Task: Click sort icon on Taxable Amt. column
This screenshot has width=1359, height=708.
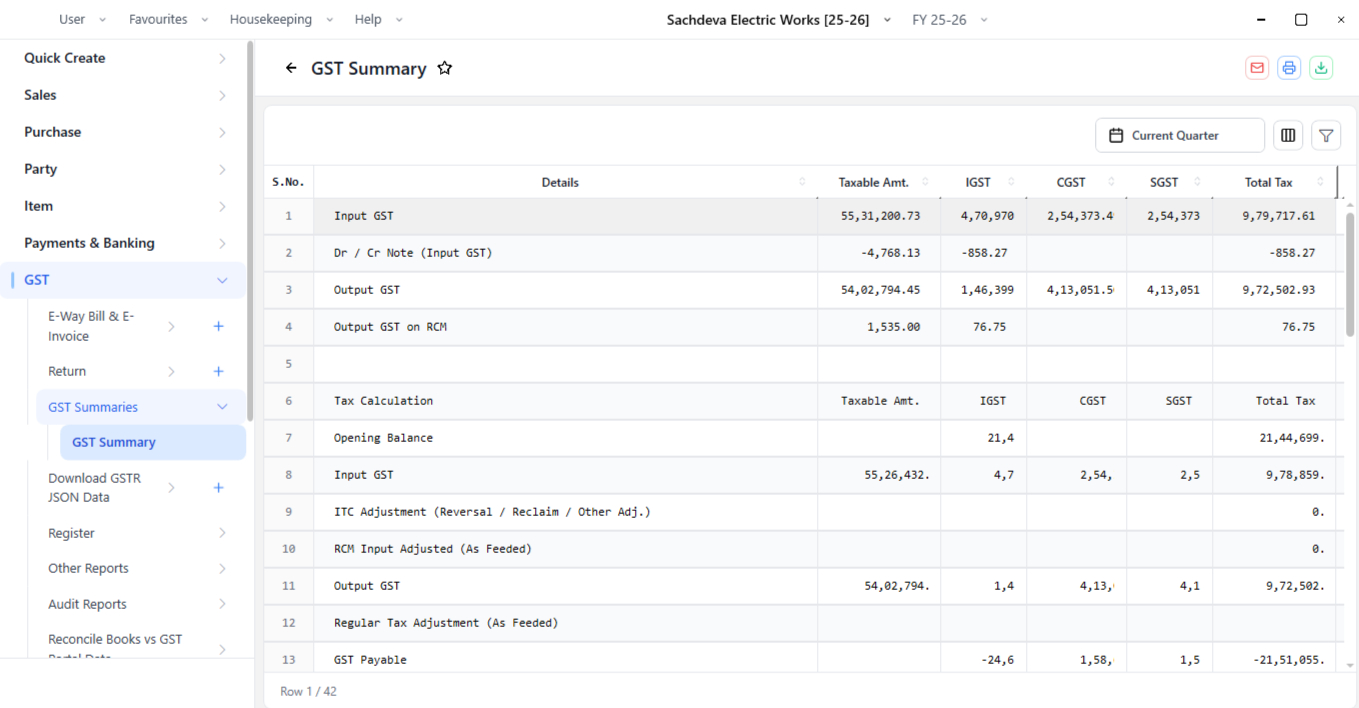Action: (925, 182)
